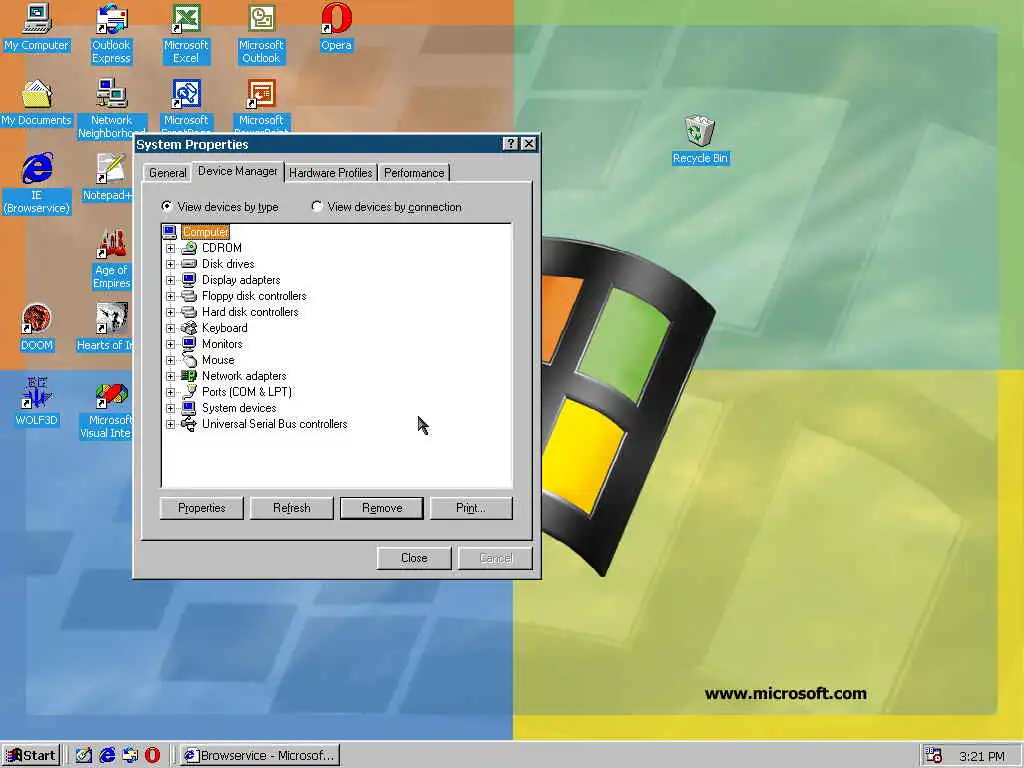Expand the Ports (COM & LPT) node
Image resolution: width=1024 pixels, height=768 pixels.
tap(170, 392)
